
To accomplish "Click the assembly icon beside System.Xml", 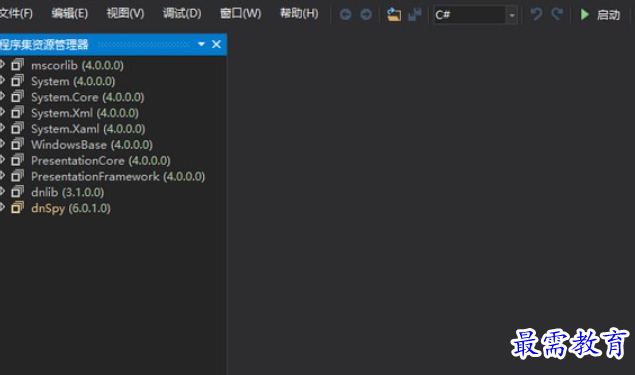I will [17, 112].
